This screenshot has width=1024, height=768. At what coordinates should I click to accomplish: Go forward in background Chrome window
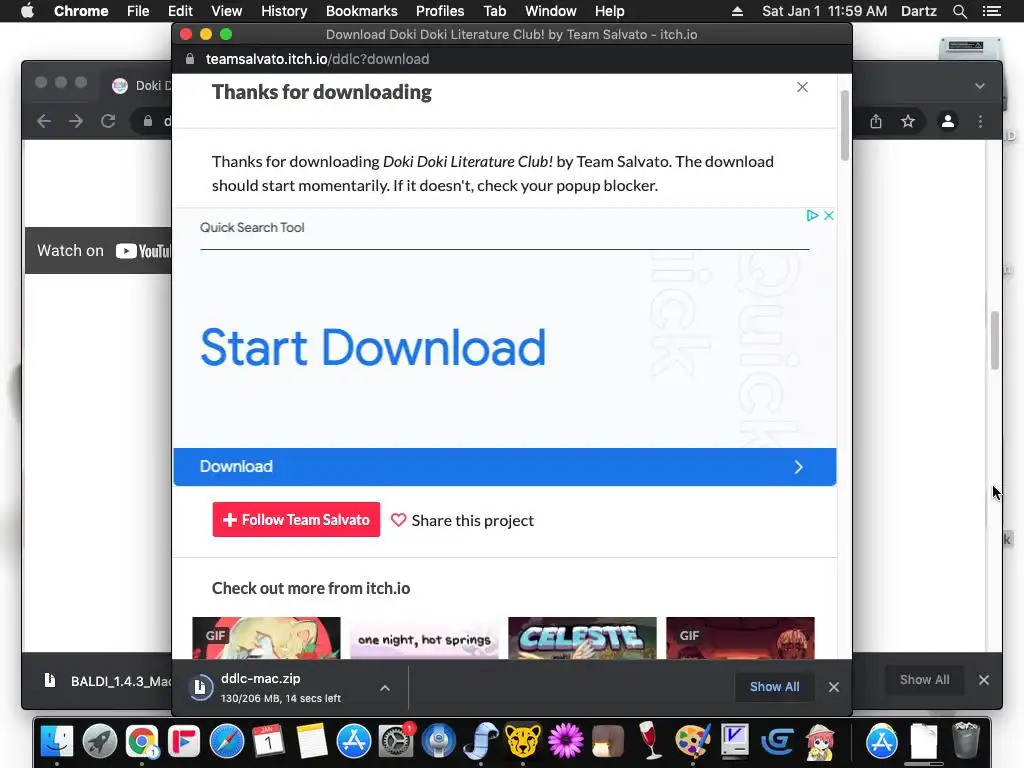76,121
